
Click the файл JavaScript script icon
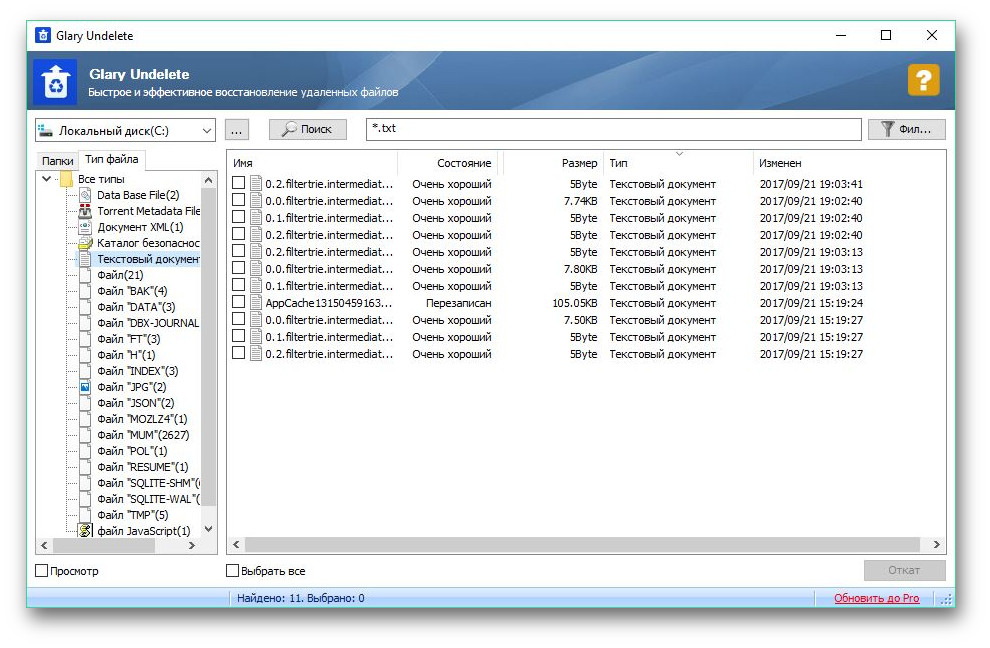[85, 531]
